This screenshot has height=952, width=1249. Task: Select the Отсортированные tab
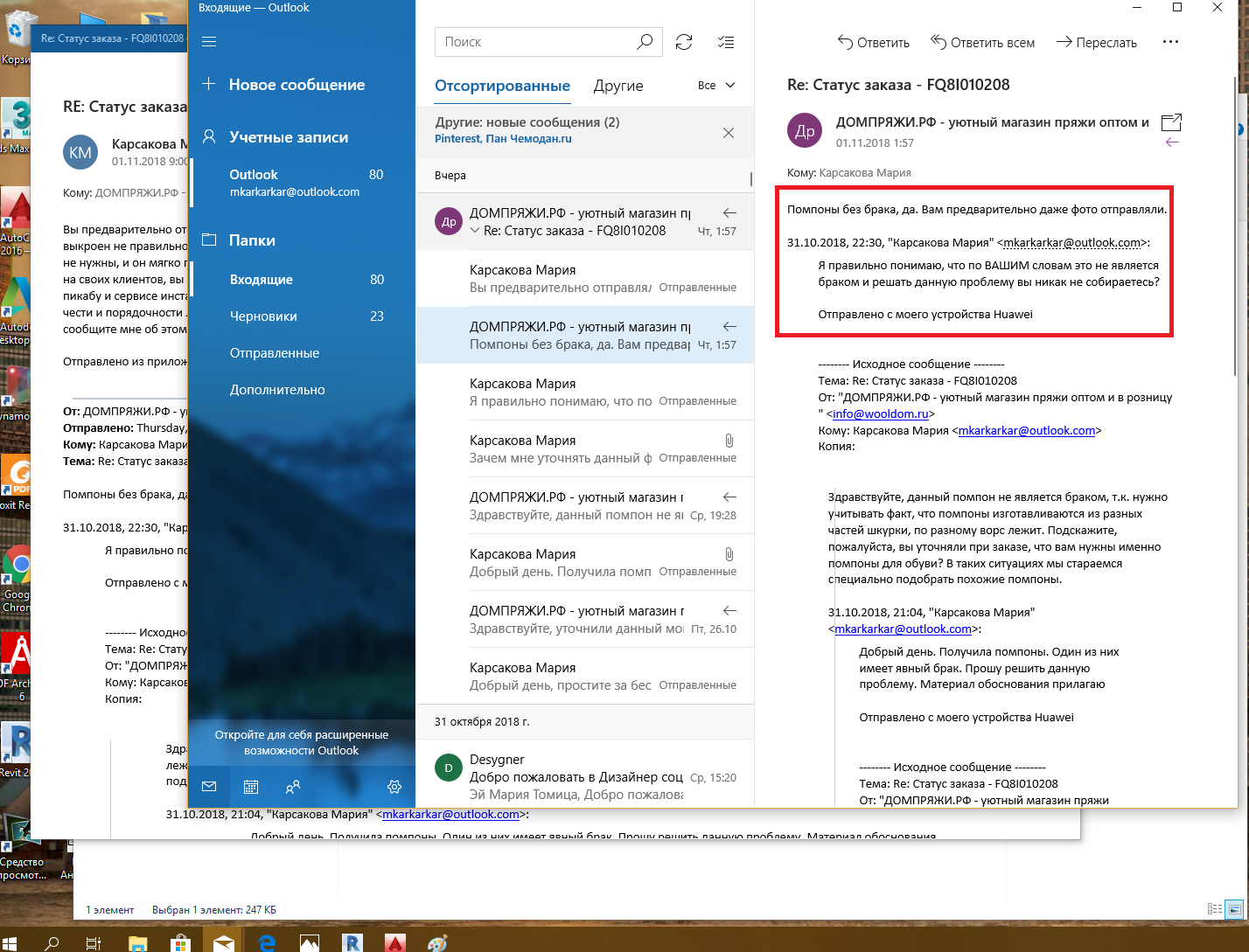tap(502, 86)
